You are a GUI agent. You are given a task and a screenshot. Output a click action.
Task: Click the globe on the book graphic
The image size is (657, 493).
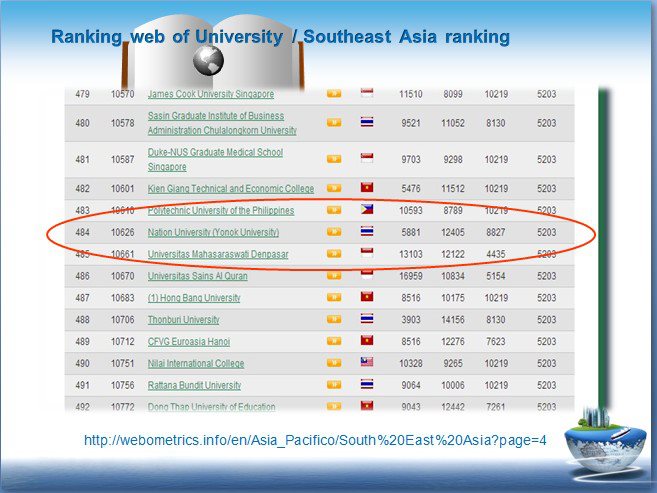tap(208, 60)
